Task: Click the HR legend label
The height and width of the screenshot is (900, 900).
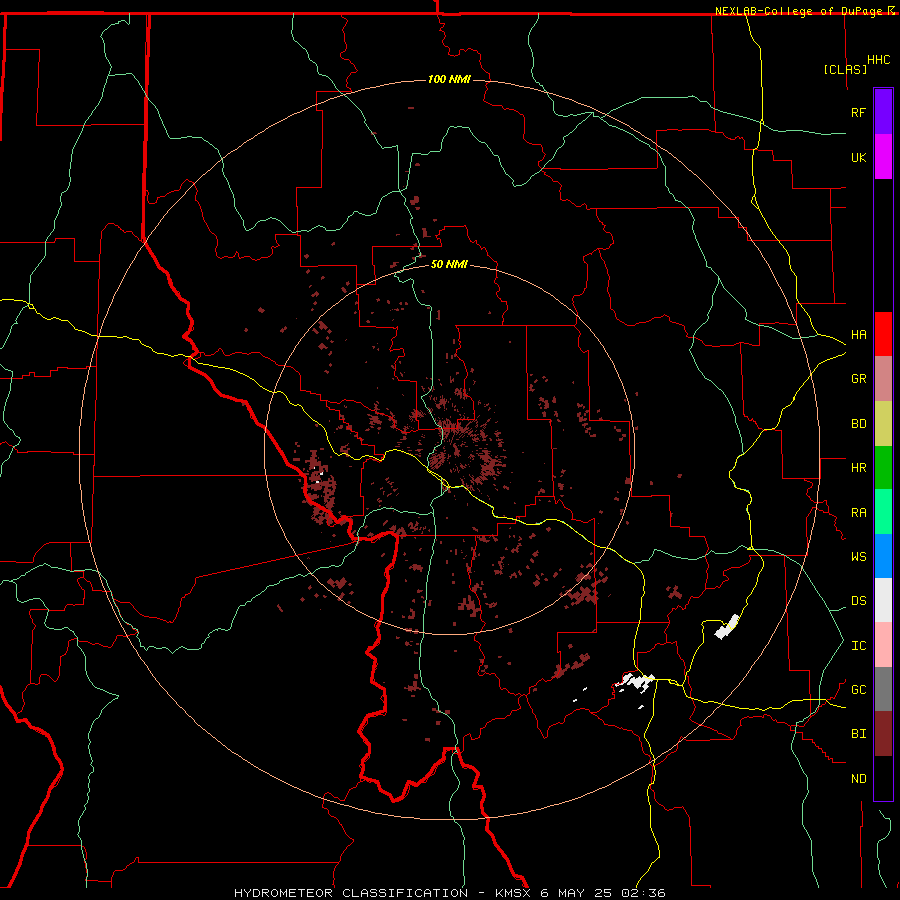Action: tap(858, 468)
